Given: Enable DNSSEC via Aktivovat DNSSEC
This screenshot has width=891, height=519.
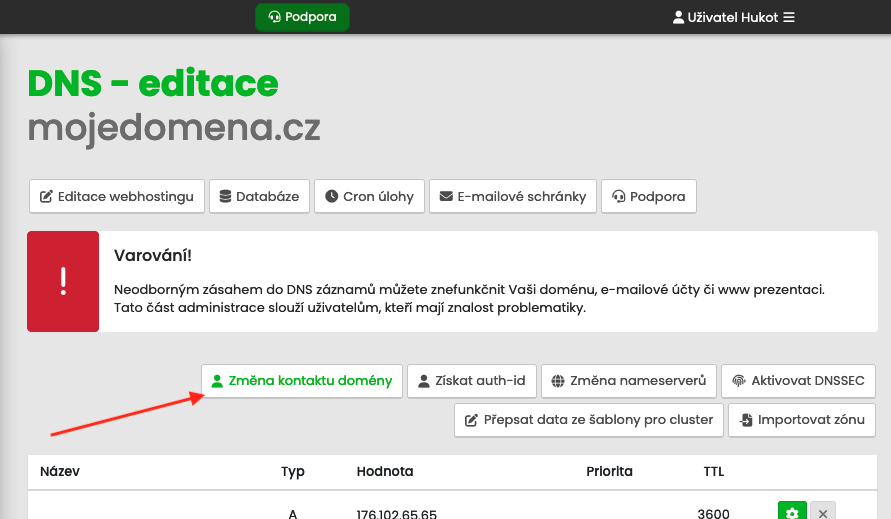Looking at the screenshot, I should click(798, 381).
